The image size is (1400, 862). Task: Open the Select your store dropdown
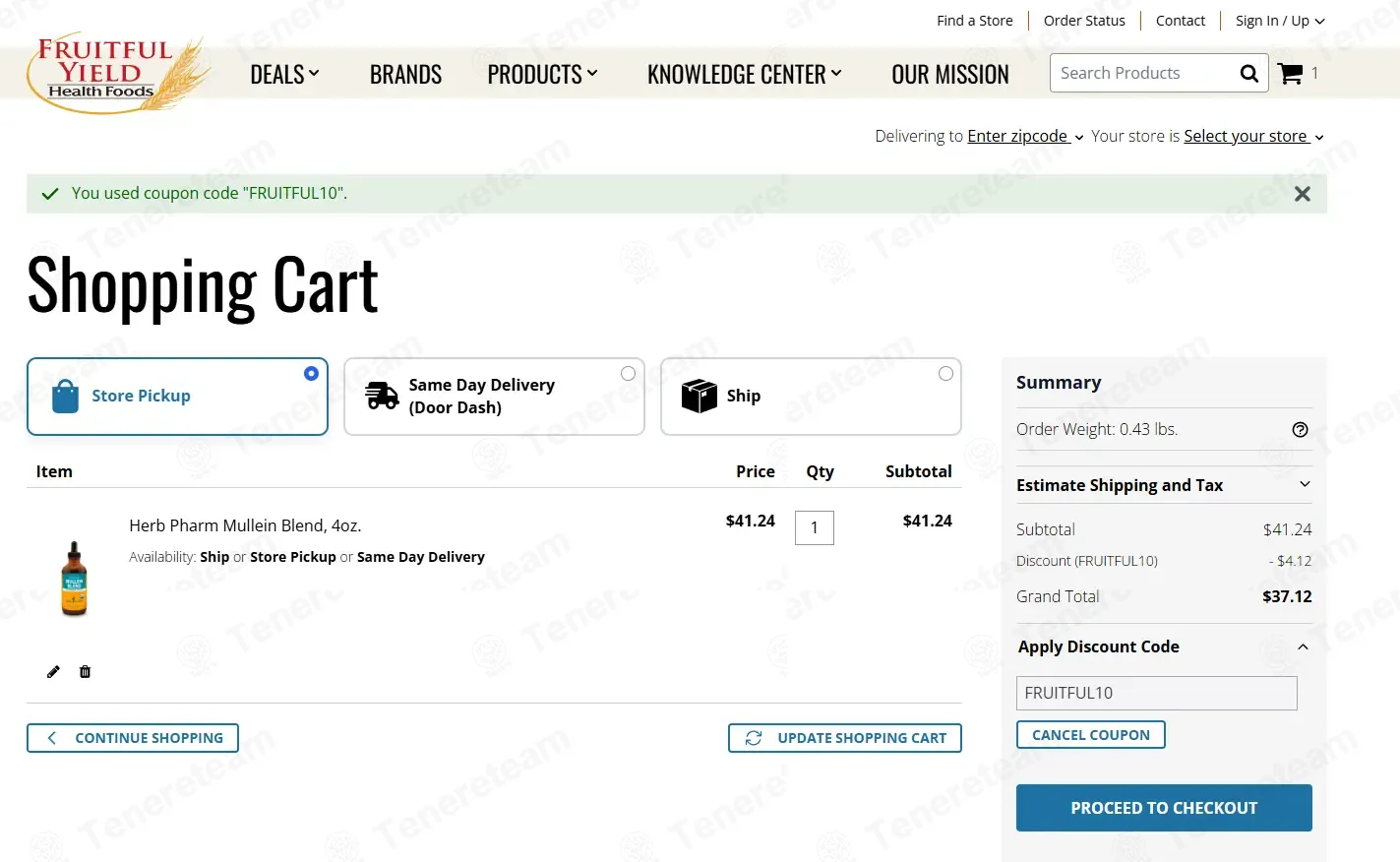(x=1253, y=136)
